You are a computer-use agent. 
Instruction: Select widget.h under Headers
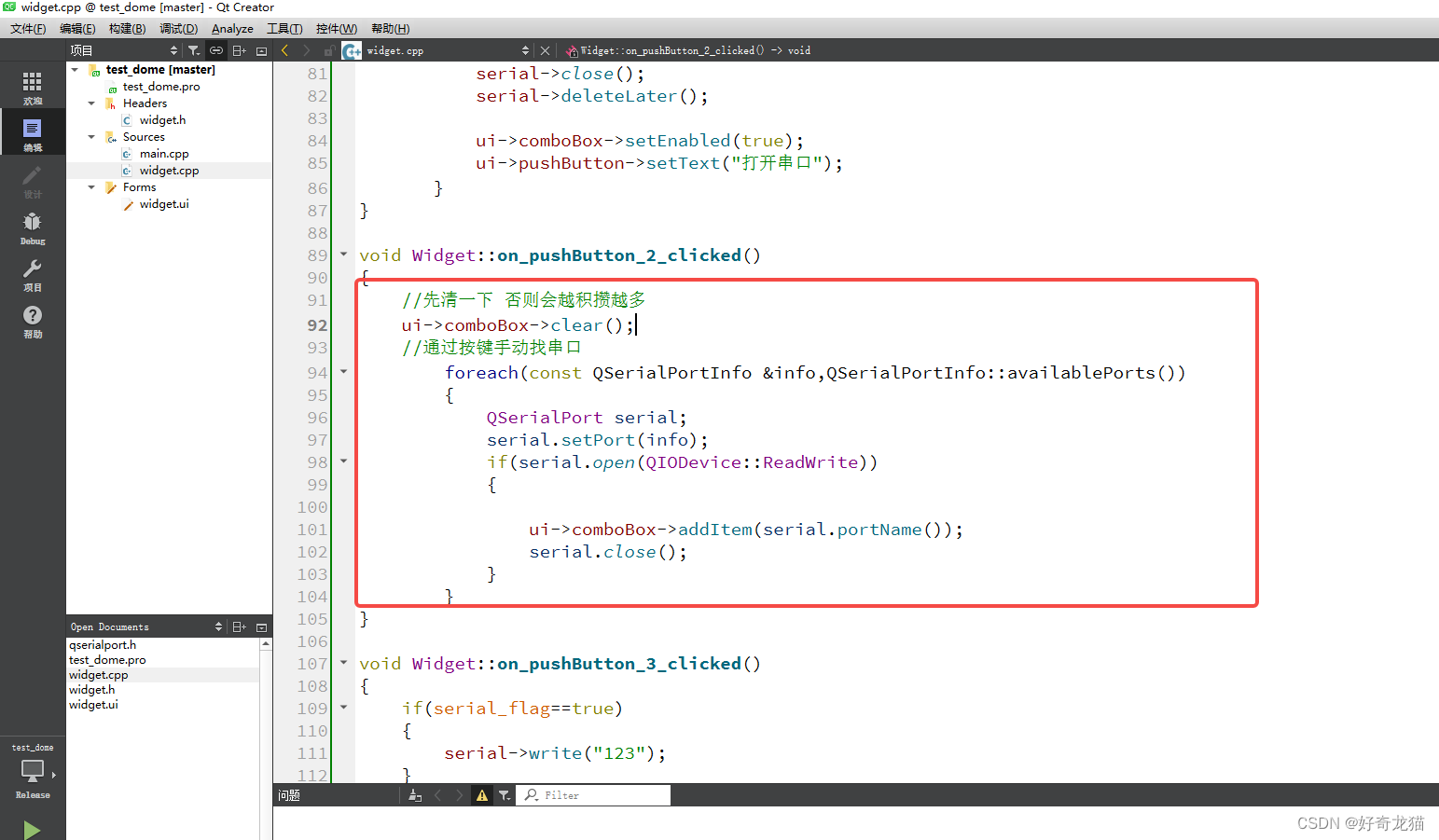point(162,120)
